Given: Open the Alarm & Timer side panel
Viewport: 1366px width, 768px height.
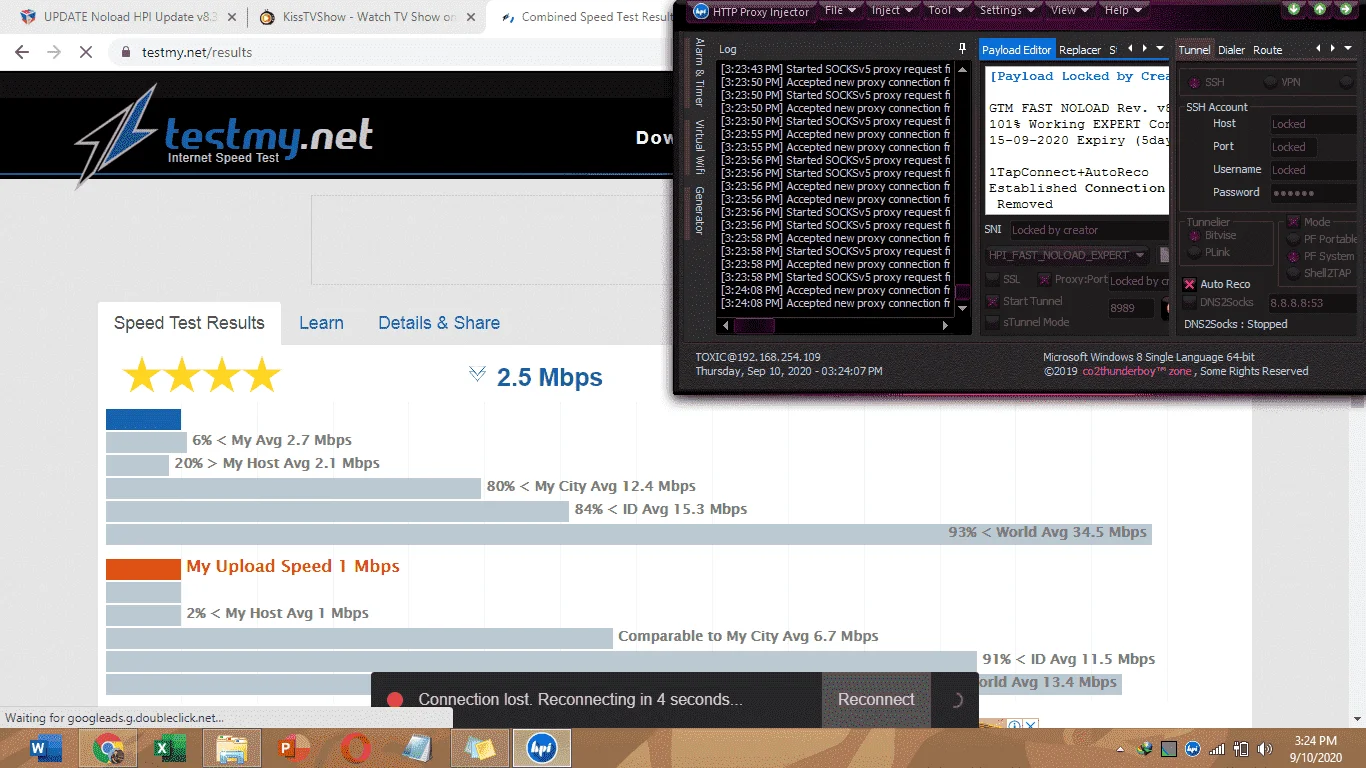Looking at the screenshot, I should click(699, 73).
